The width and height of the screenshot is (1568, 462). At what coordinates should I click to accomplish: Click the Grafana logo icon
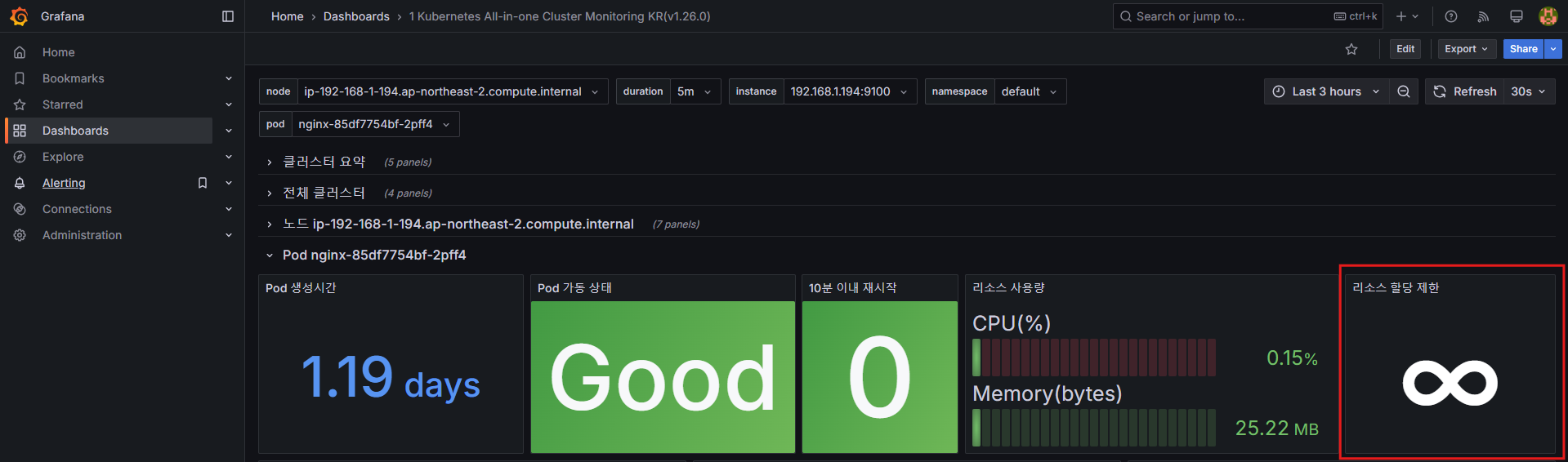click(19, 16)
